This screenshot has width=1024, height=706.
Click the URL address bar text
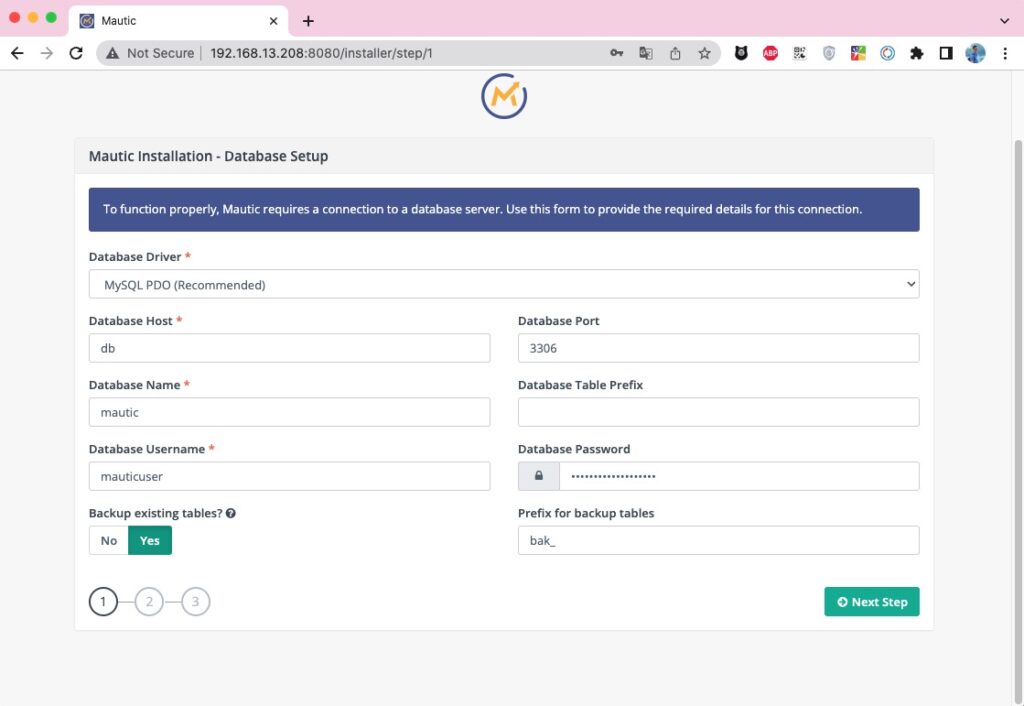pos(321,54)
